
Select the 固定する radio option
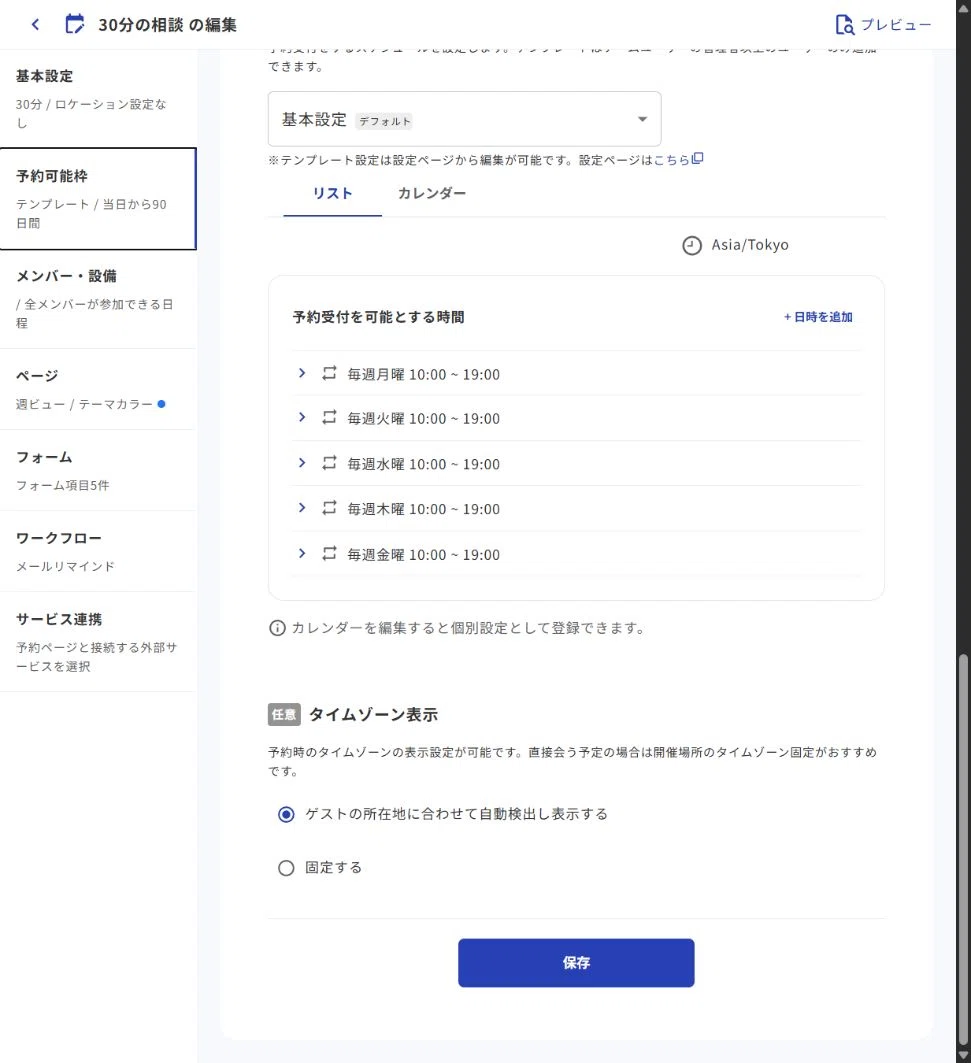click(286, 868)
